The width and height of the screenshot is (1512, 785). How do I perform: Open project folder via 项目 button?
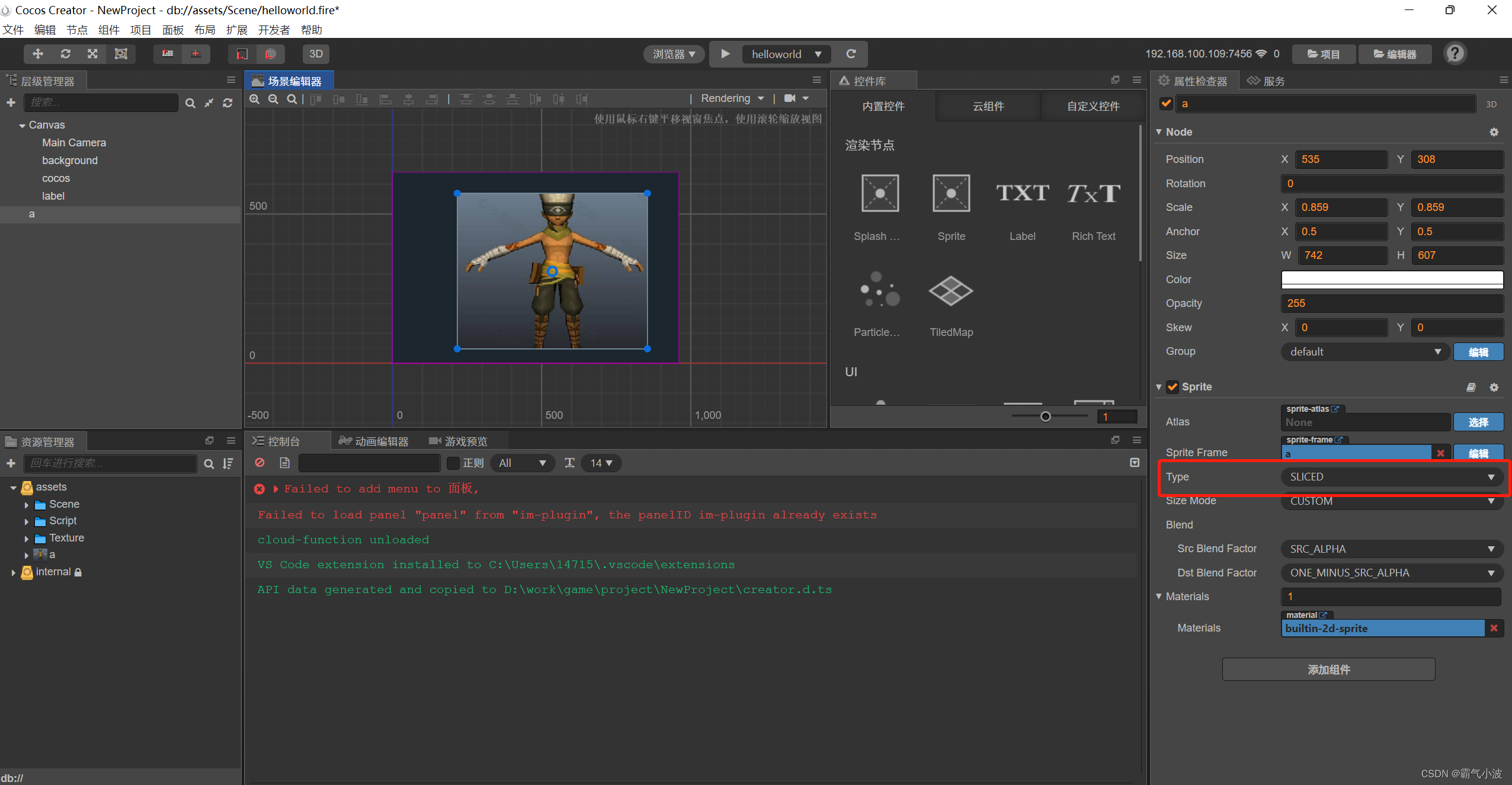click(x=1323, y=54)
